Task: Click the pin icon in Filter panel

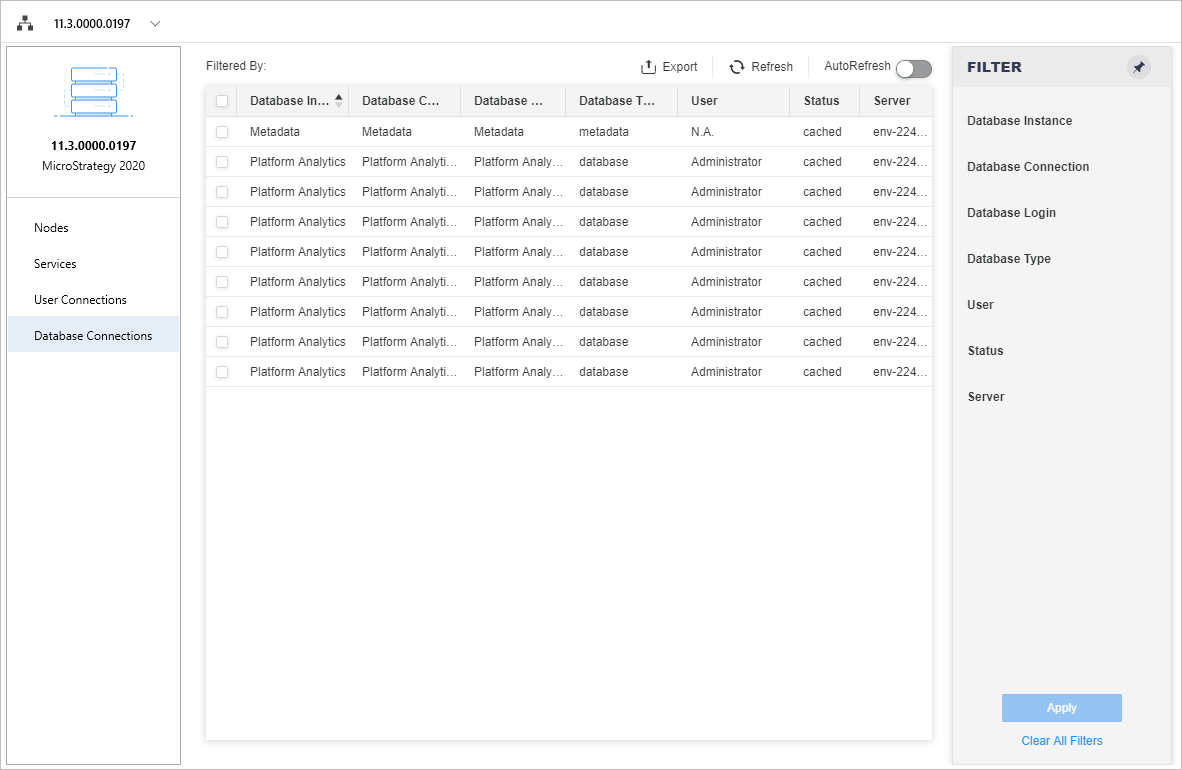Action: (1138, 67)
